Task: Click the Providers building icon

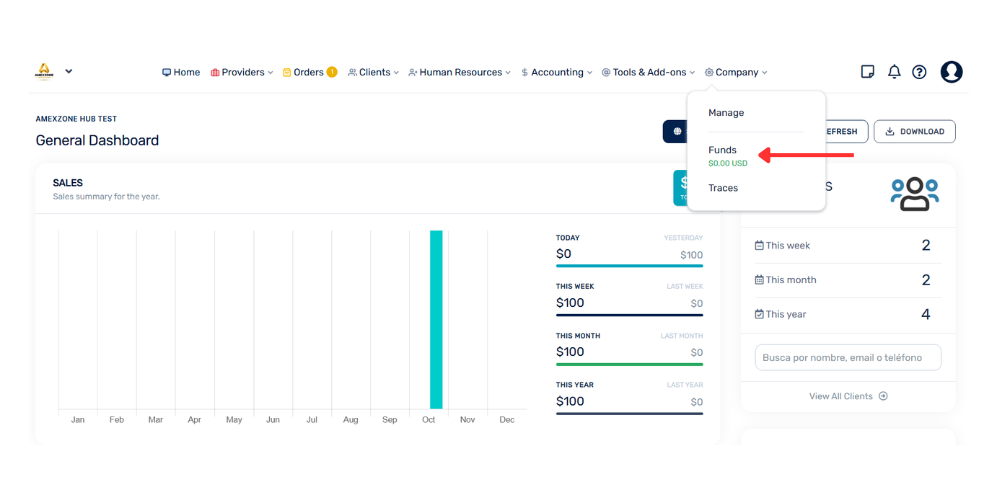Action: [215, 73]
